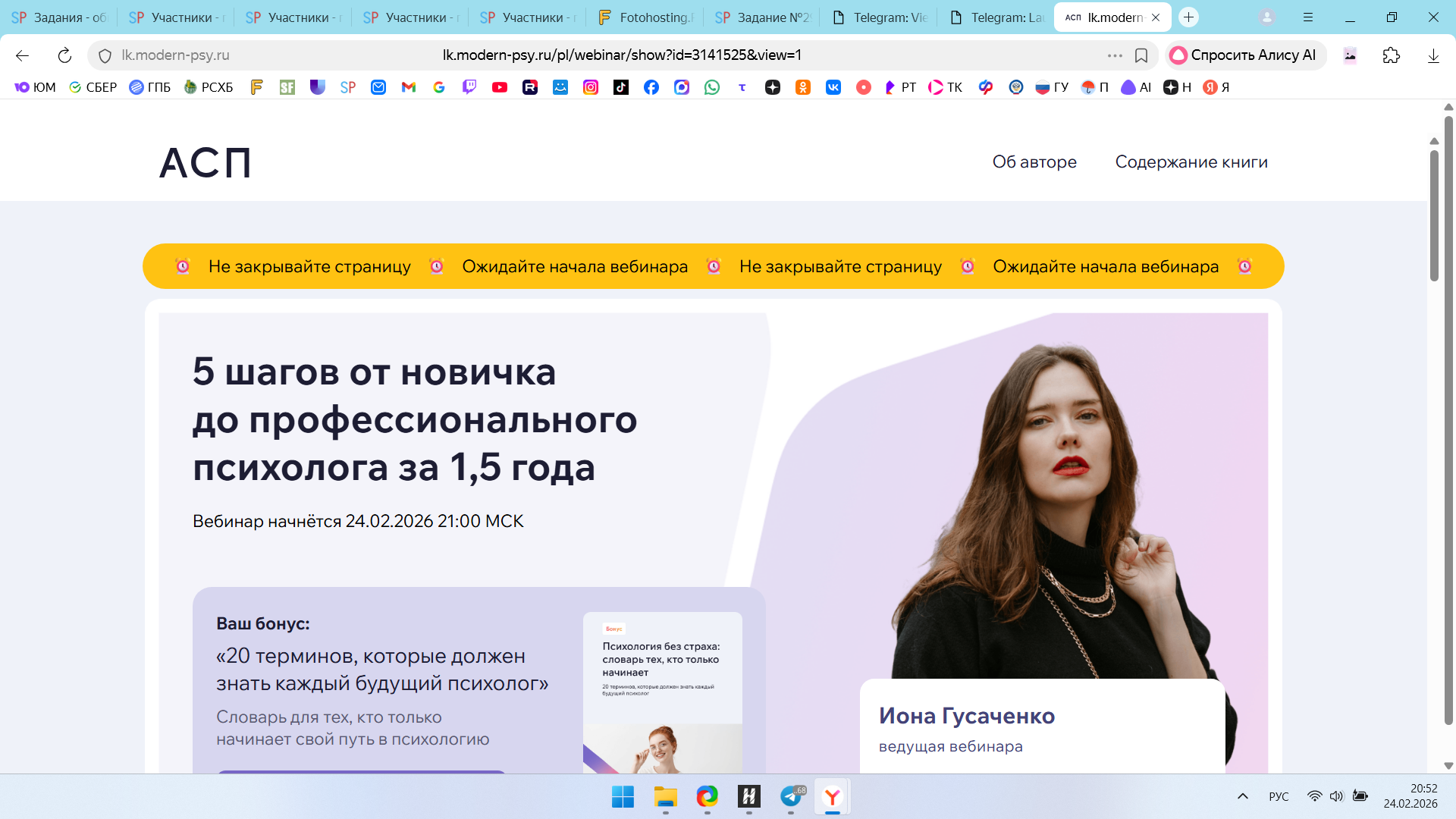Open the address bar three-dots menu

[1114, 55]
